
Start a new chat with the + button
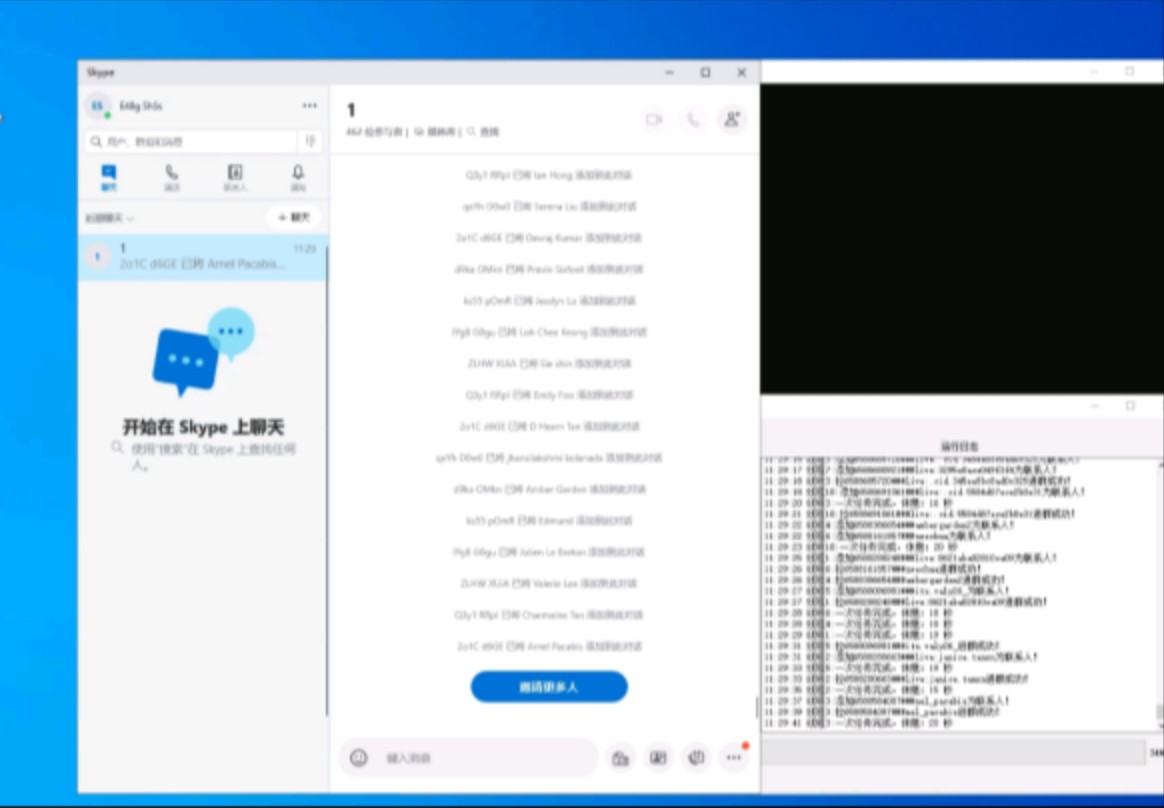[294, 218]
